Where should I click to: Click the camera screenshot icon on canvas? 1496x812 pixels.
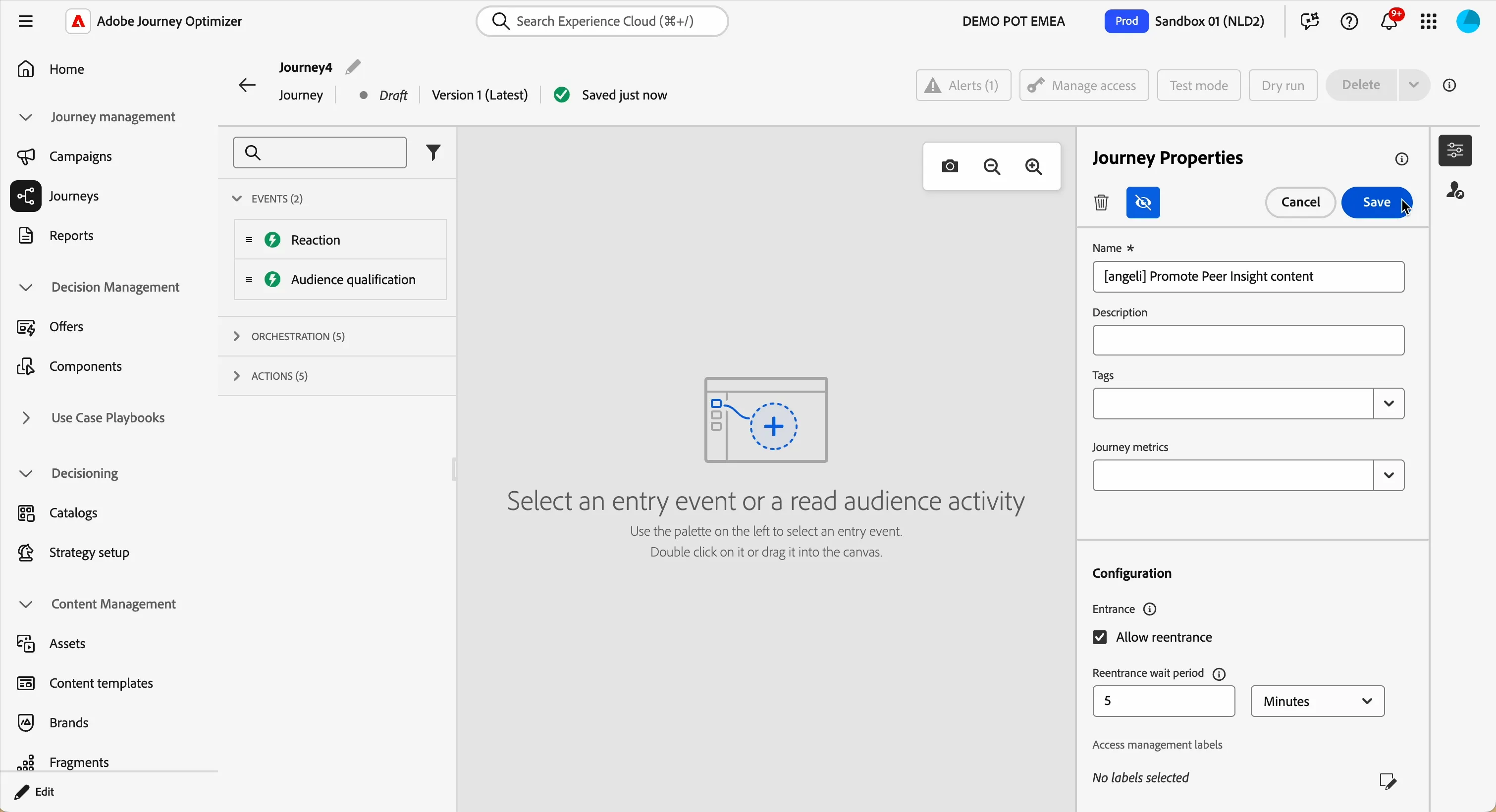pos(950,167)
